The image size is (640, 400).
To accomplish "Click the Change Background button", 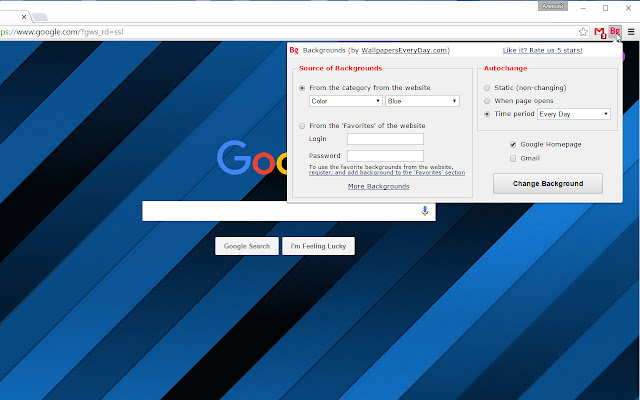I will pyautogui.click(x=548, y=184).
